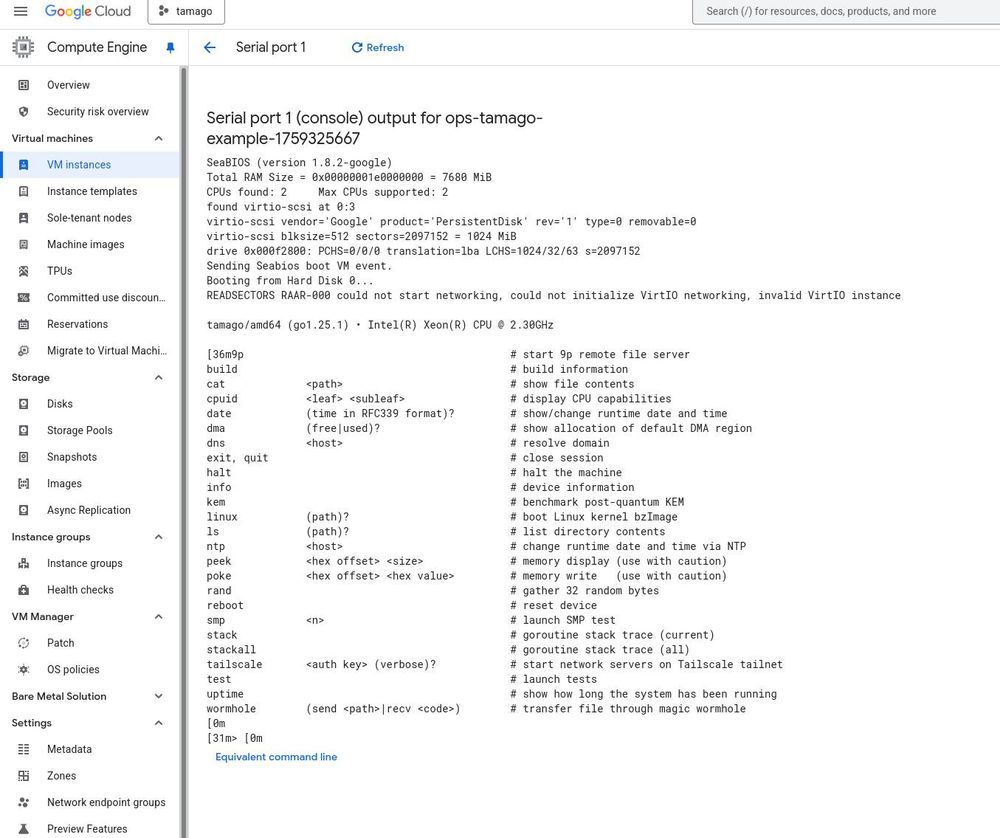Image resolution: width=1000 pixels, height=838 pixels.
Task: Click the Reservations calendar icon
Action: pyautogui.click(x=24, y=324)
